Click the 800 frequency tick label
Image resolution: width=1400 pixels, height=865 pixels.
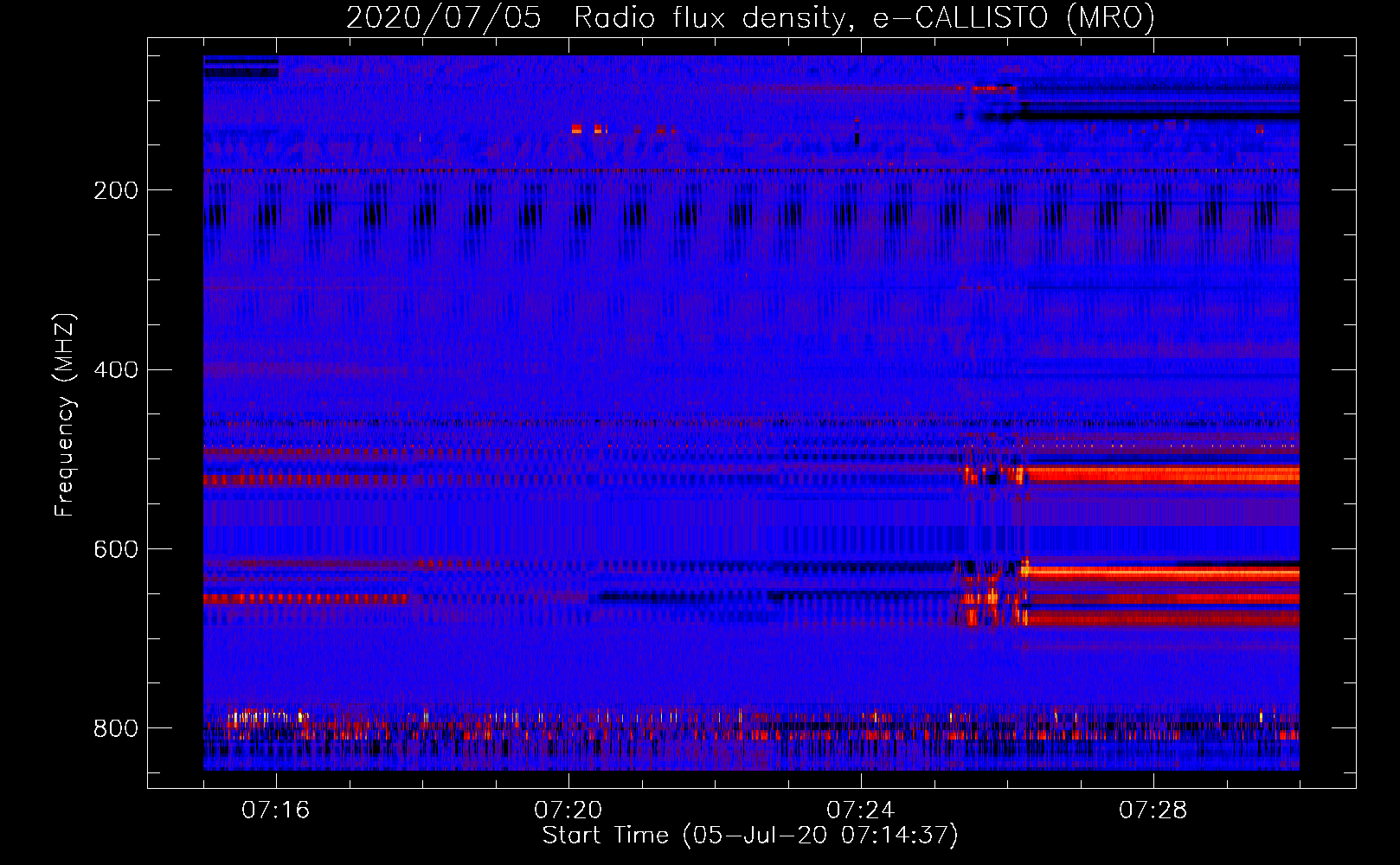[116, 729]
